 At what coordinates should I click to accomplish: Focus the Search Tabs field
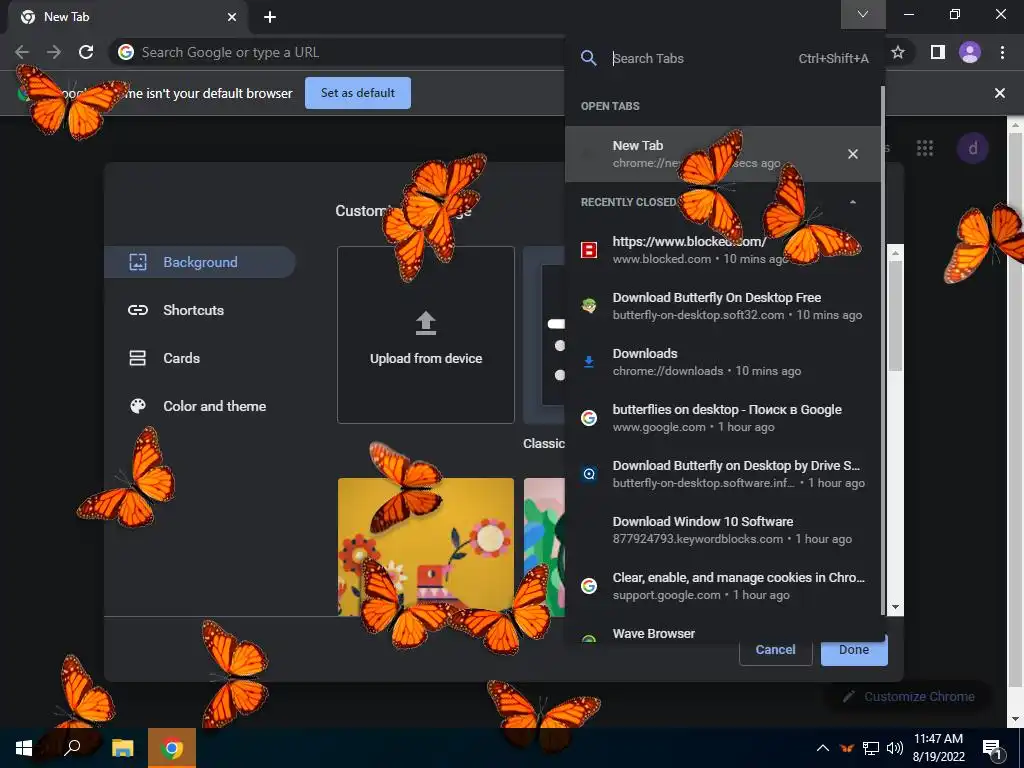702,58
